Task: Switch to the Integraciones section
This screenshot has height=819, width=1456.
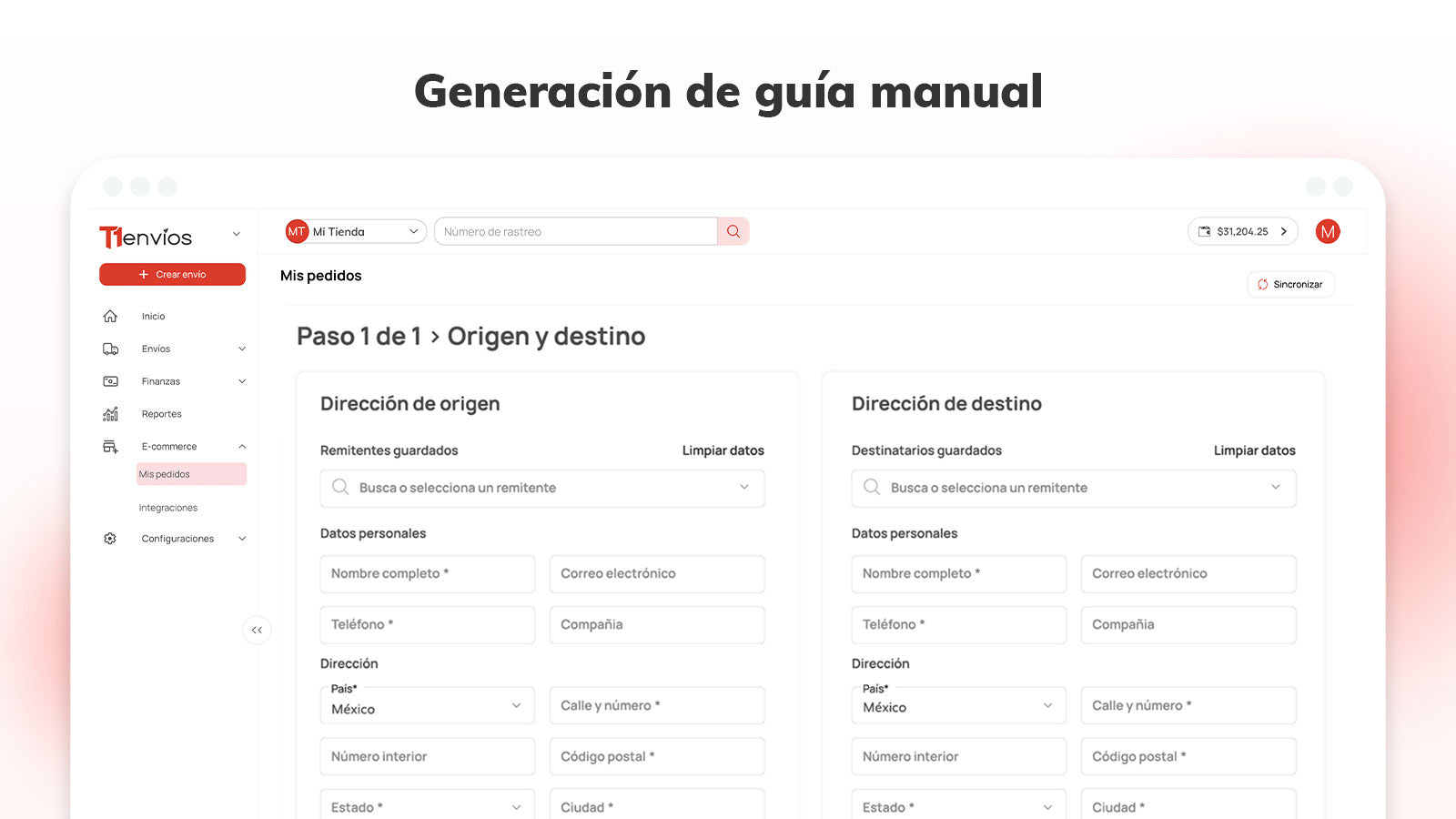Action: [167, 507]
